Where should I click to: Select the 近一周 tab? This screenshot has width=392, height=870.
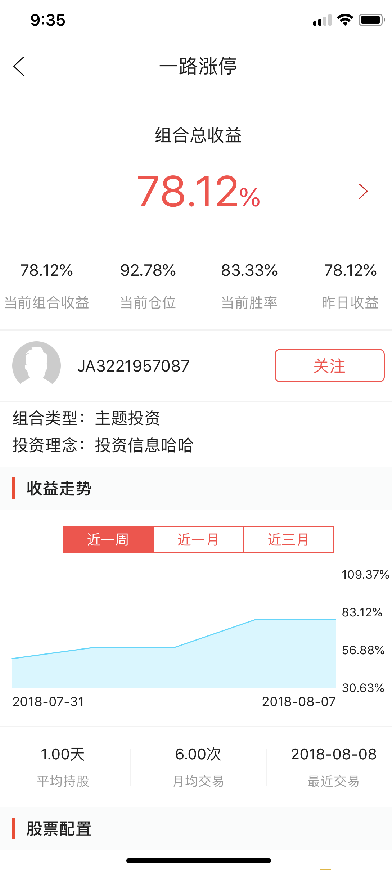click(108, 539)
